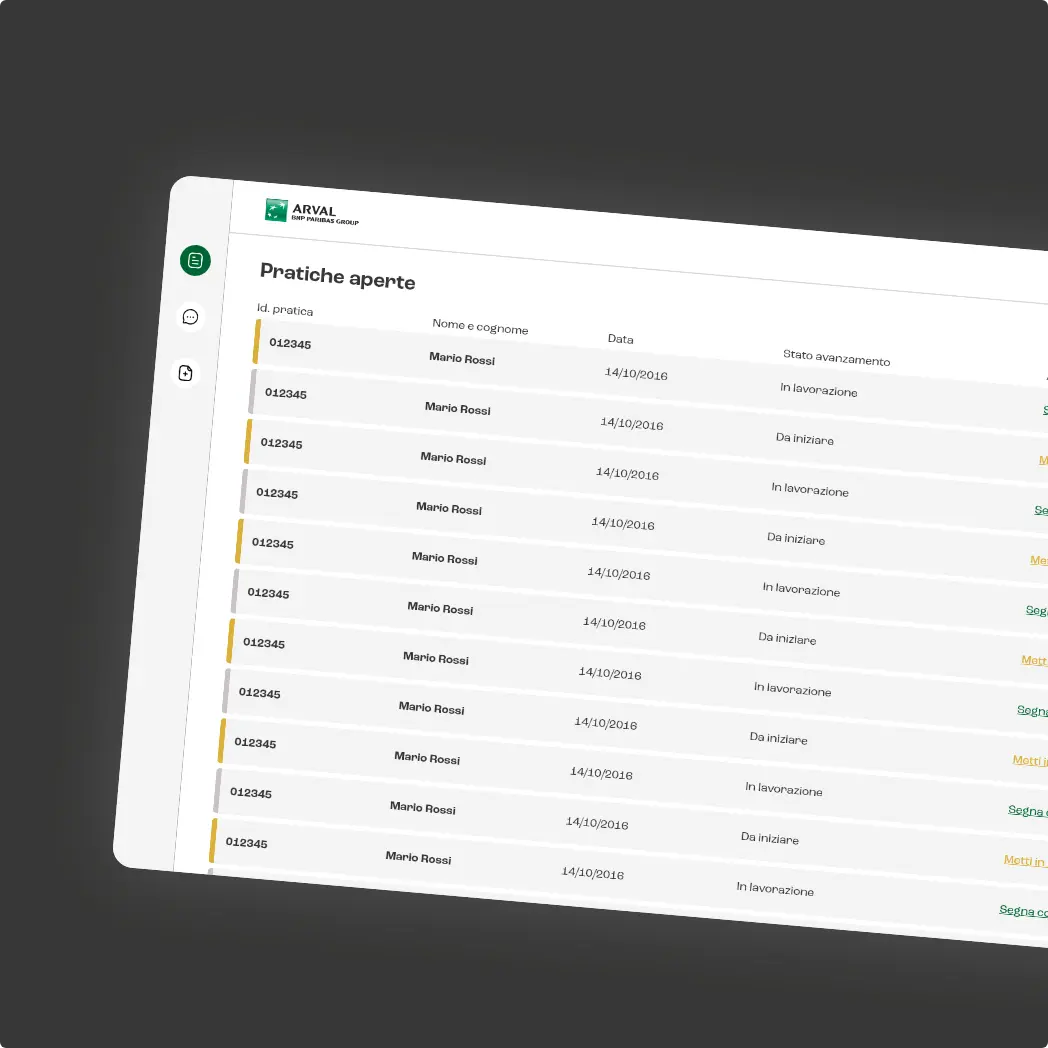Click the new document plus icon

[x=185, y=373]
